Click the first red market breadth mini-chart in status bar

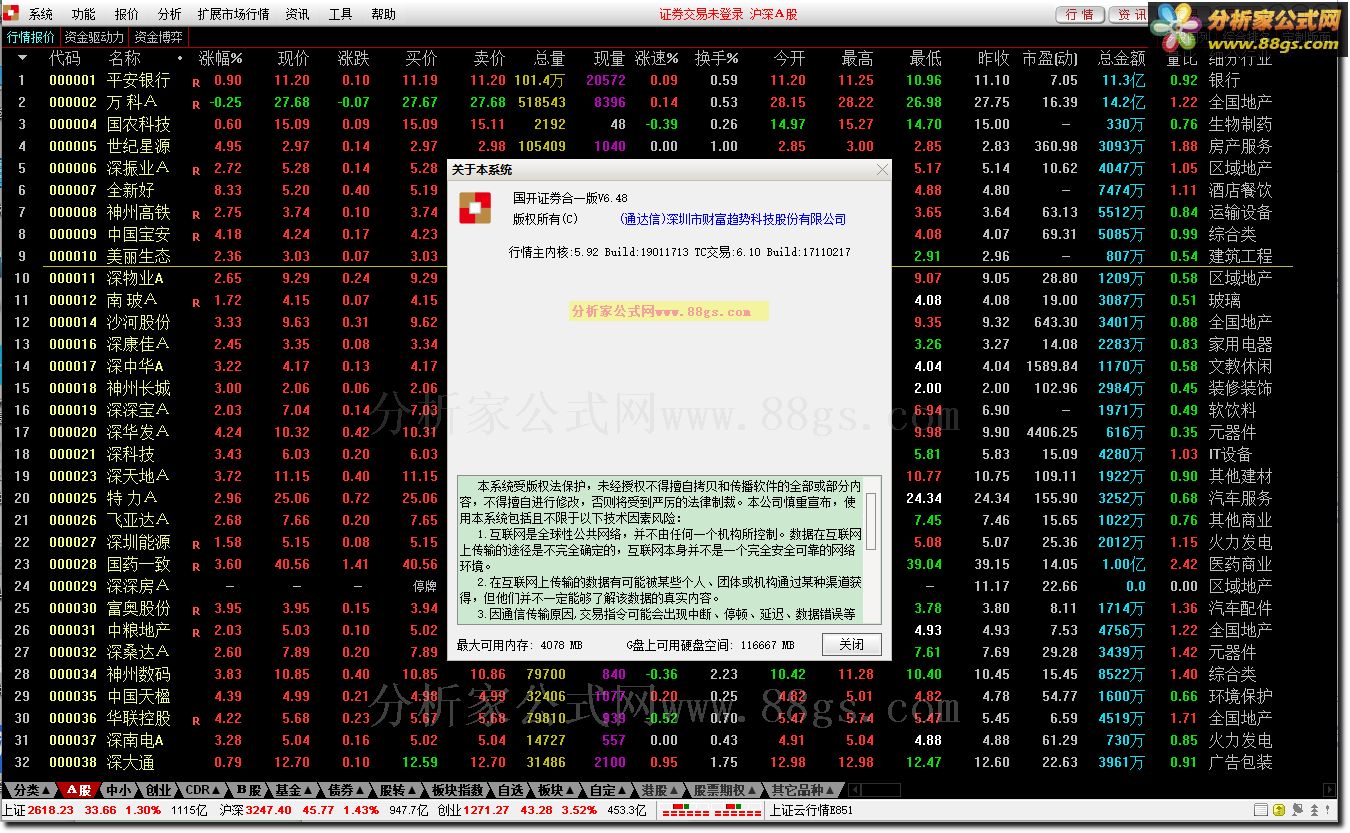point(686,810)
